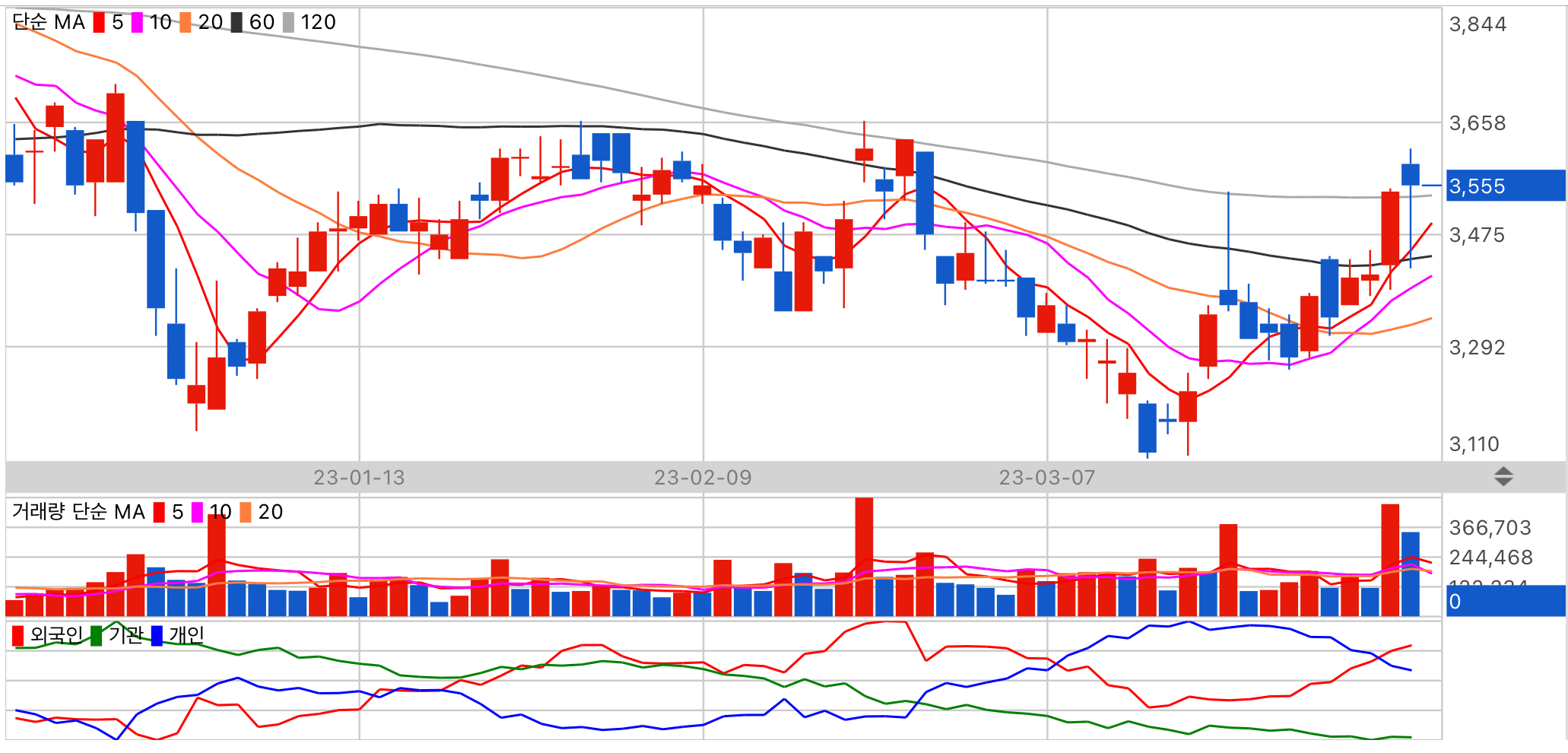Click the green 기관 legend swatch
1568x753 pixels.
click(97, 636)
